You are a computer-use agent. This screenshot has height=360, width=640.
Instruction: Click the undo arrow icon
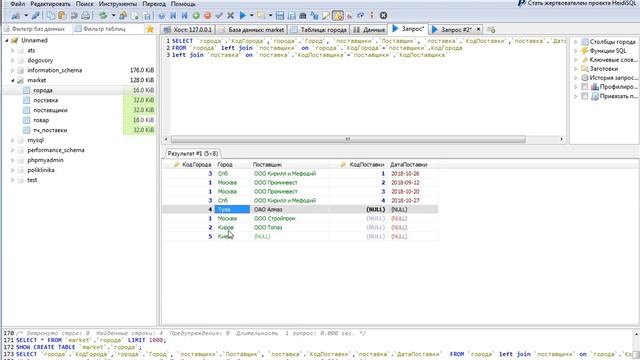pos(74,16)
